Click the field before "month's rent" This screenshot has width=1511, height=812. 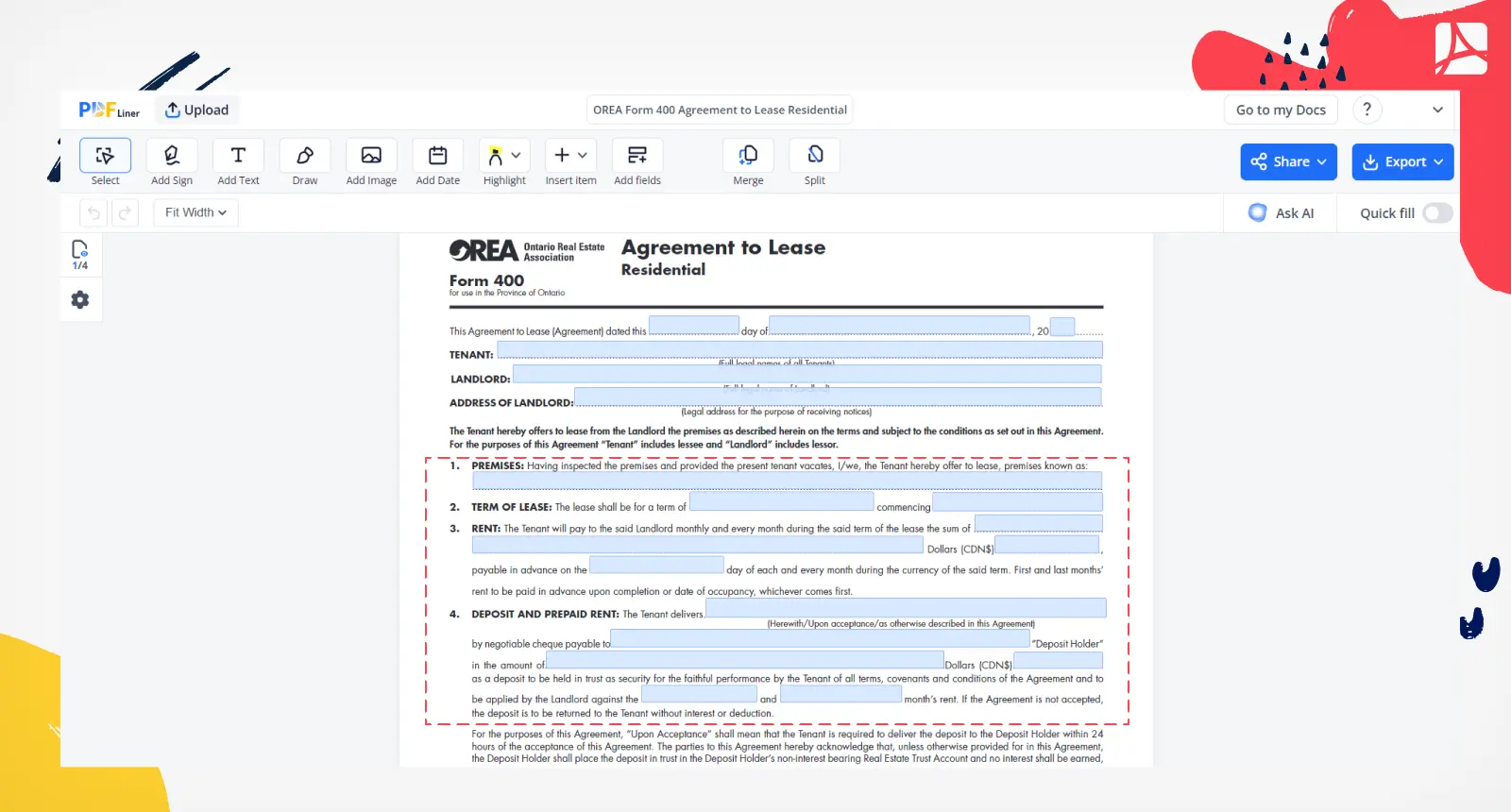840,694
